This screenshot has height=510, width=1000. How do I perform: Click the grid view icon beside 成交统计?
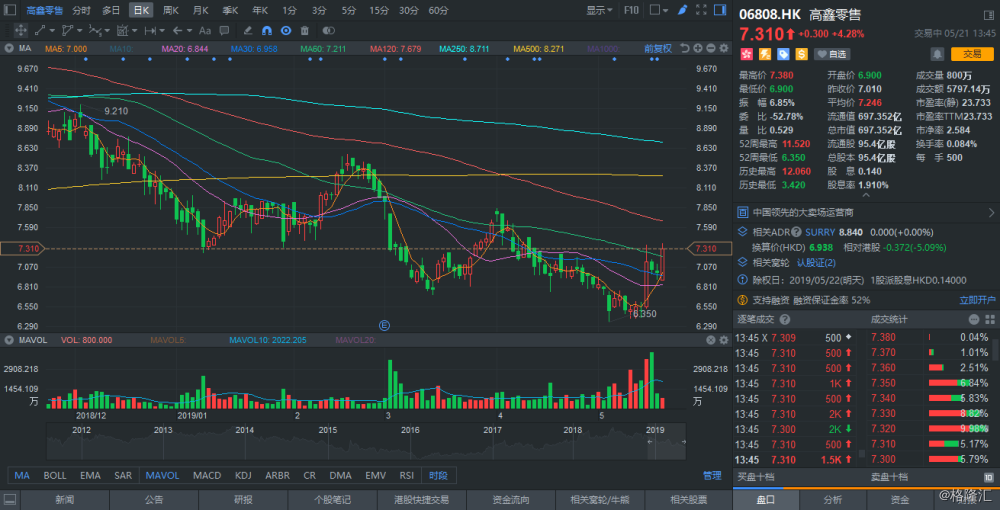pyautogui.click(x=989, y=320)
